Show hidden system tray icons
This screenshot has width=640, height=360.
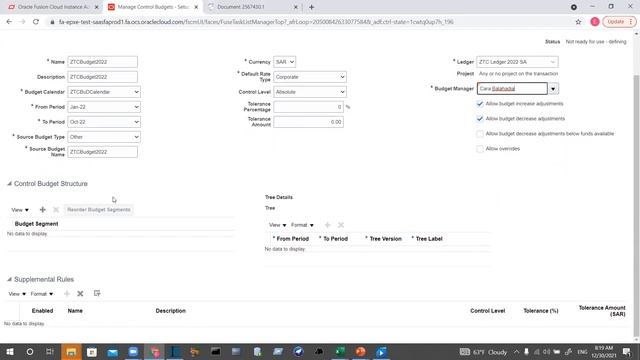pyautogui.click(x=516, y=352)
